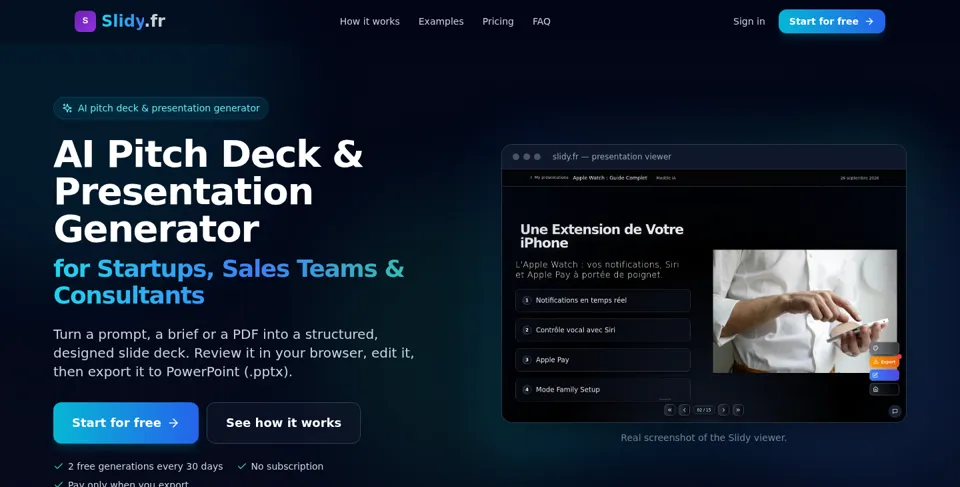Click the 'slidy.fr — presentation viewer' window title
The height and width of the screenshot is (487, 960).
click(612, 157)
